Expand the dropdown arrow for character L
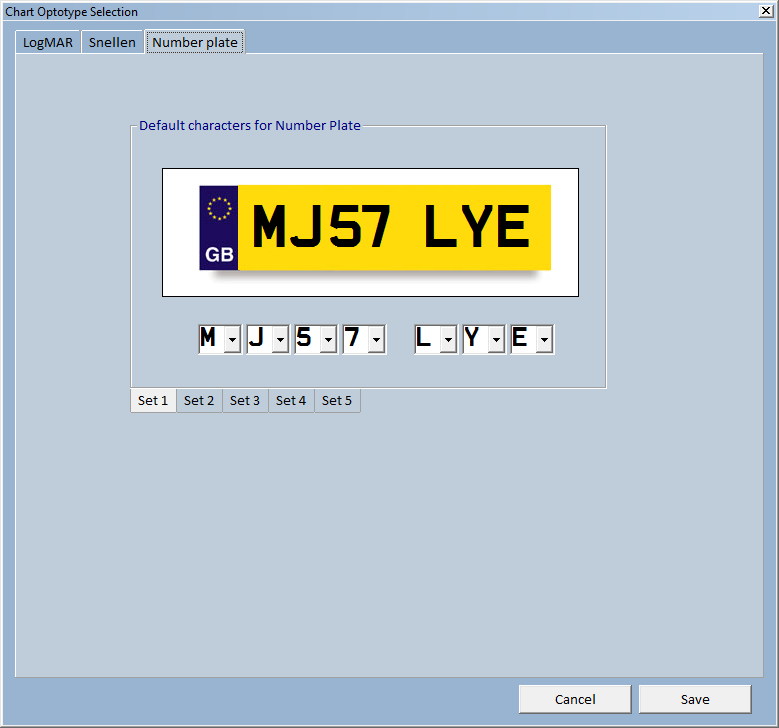 click(449, 339)
